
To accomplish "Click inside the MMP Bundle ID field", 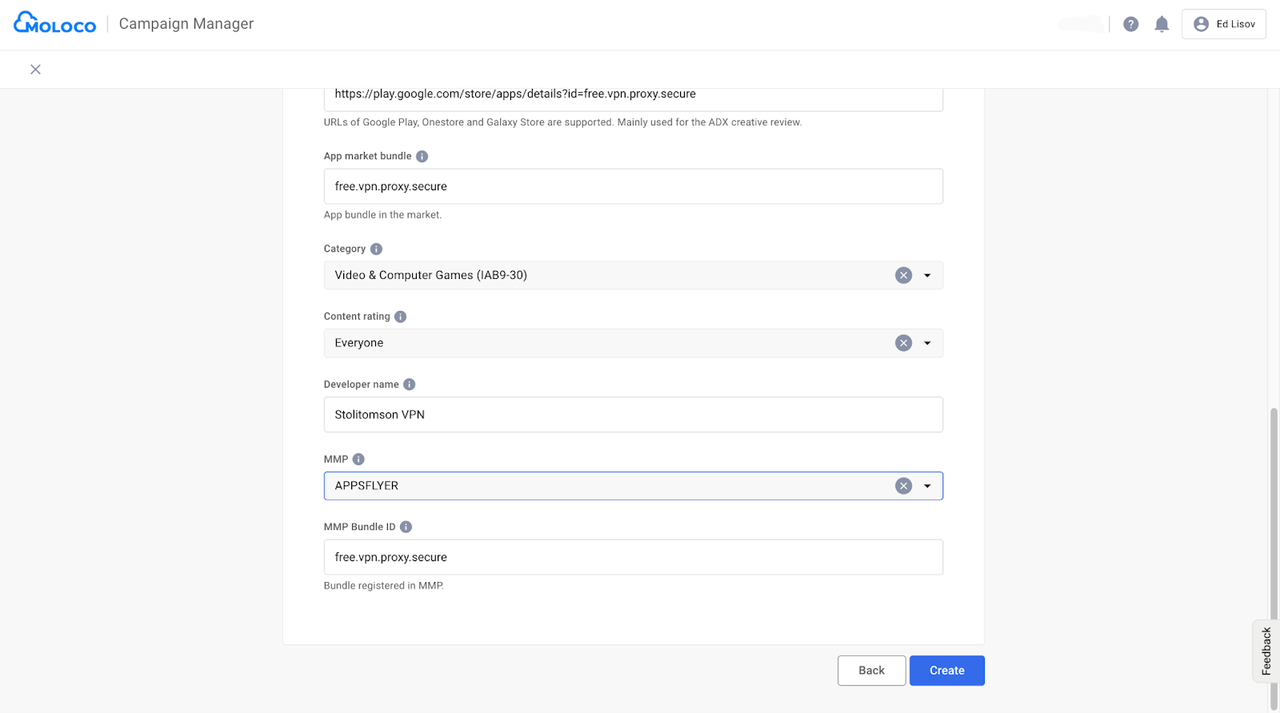I will click(633, 557).
